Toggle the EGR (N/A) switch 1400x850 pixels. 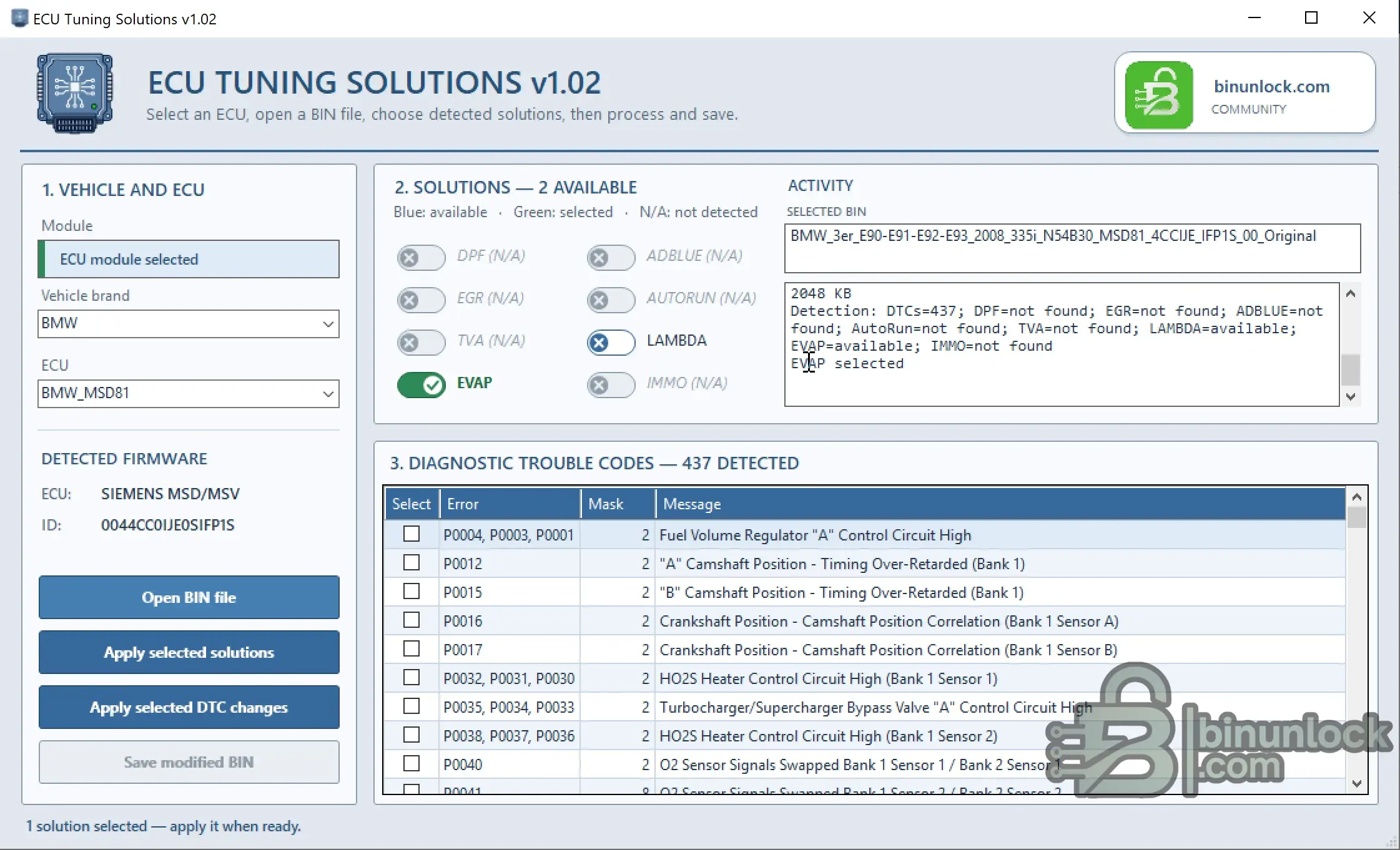tap(421, 300)
